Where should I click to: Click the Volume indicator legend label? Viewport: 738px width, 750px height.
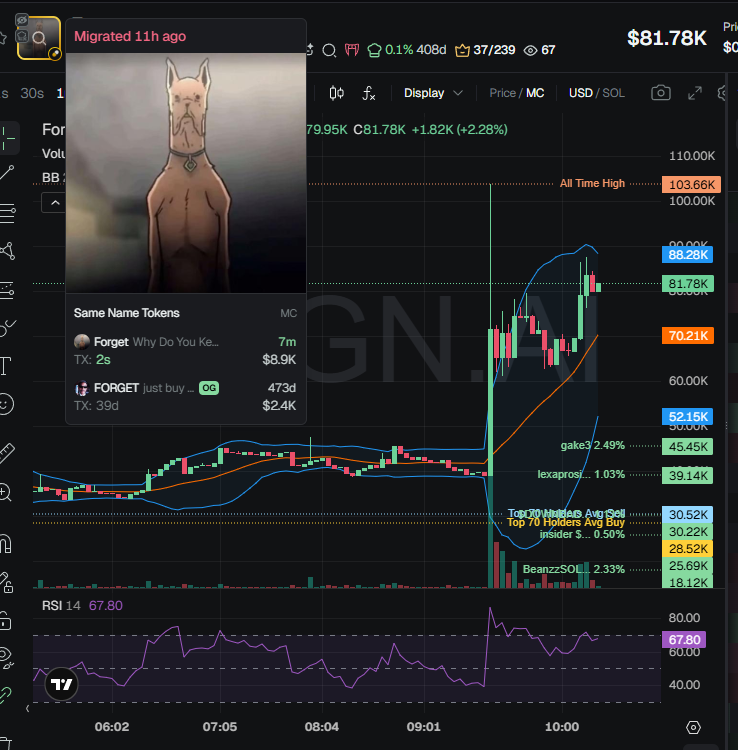[54, 154]
